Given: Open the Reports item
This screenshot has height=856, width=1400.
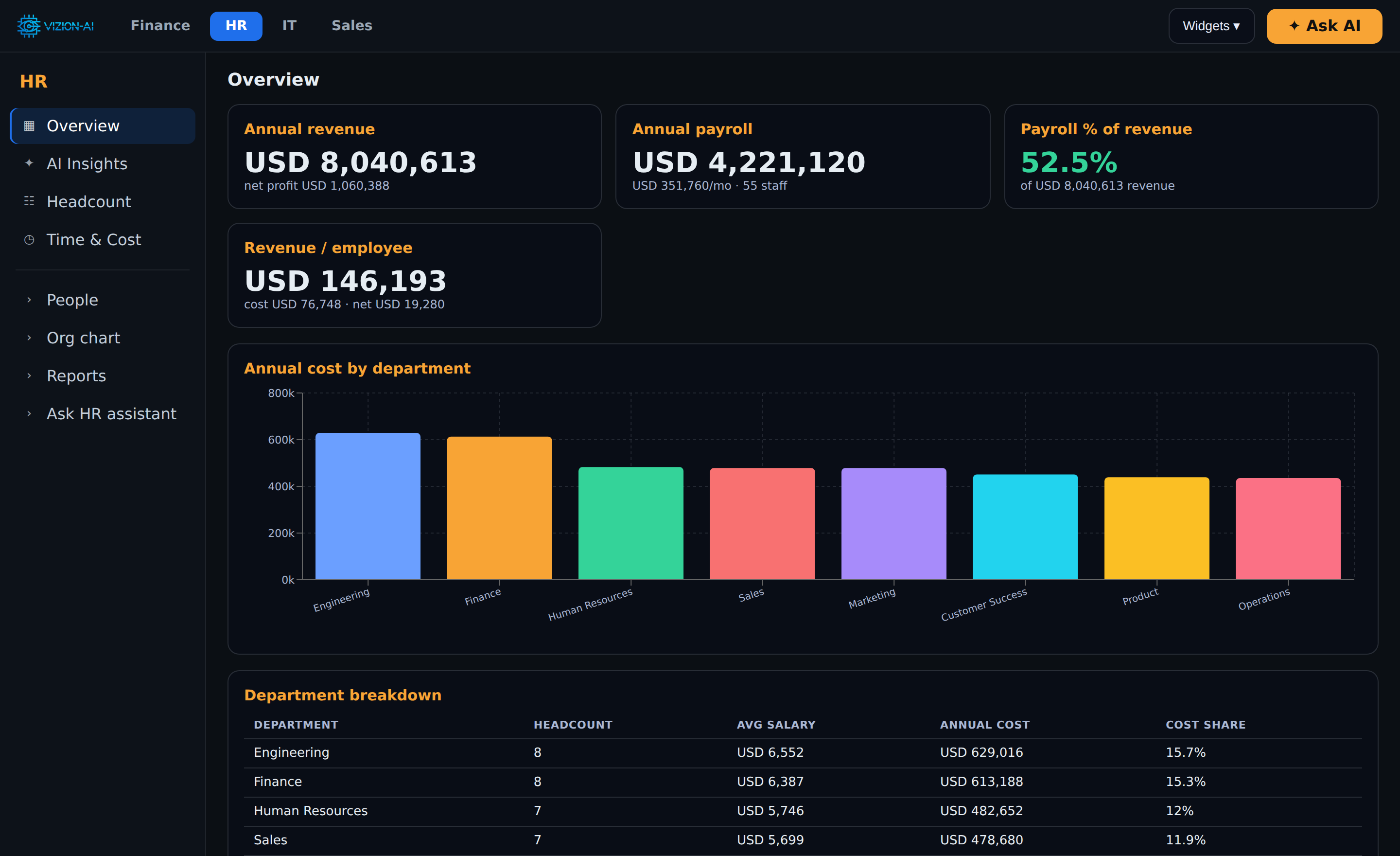Looking at the screenshot, I should point(103,375).
